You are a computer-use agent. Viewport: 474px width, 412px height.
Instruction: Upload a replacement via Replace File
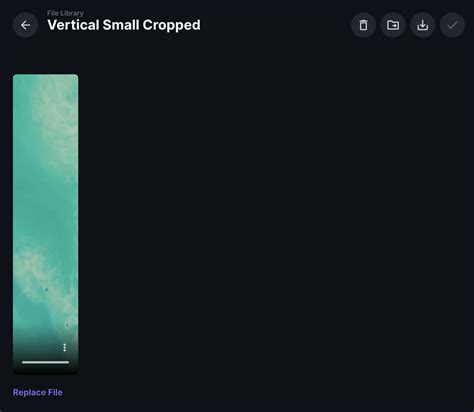coord(38,392)
